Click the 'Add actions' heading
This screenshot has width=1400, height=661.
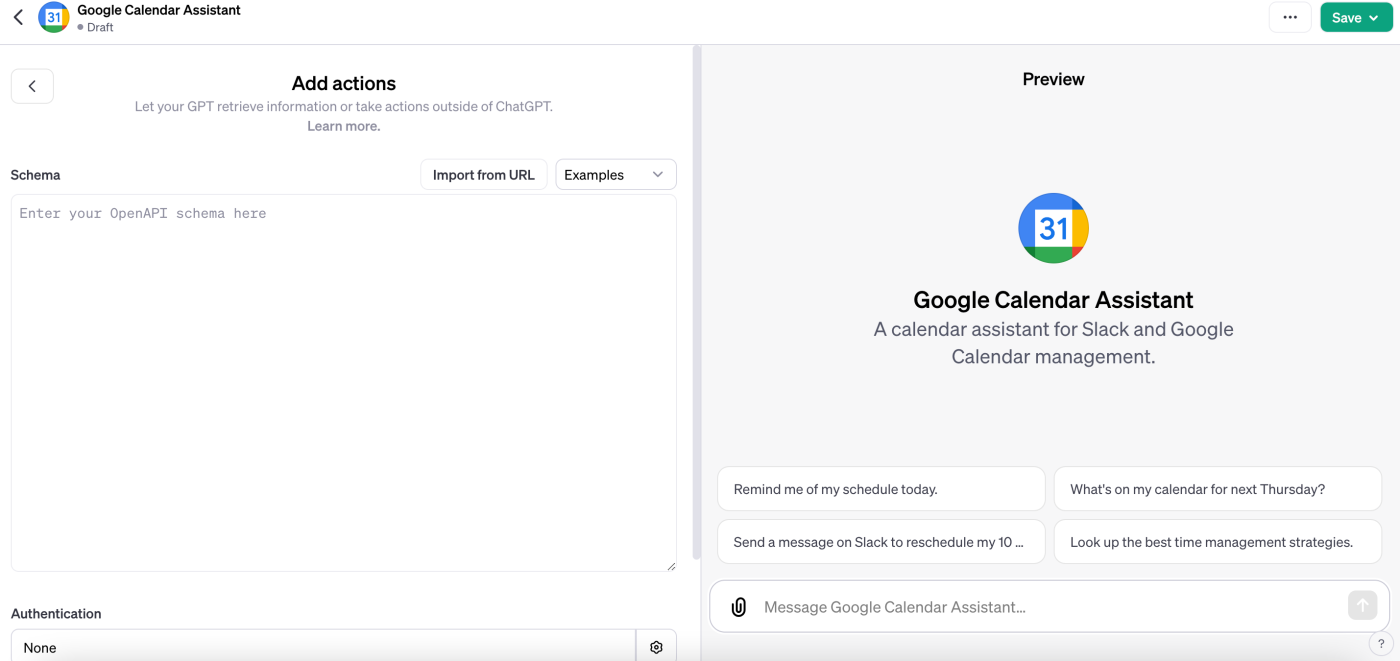click(x=344, y=84)
